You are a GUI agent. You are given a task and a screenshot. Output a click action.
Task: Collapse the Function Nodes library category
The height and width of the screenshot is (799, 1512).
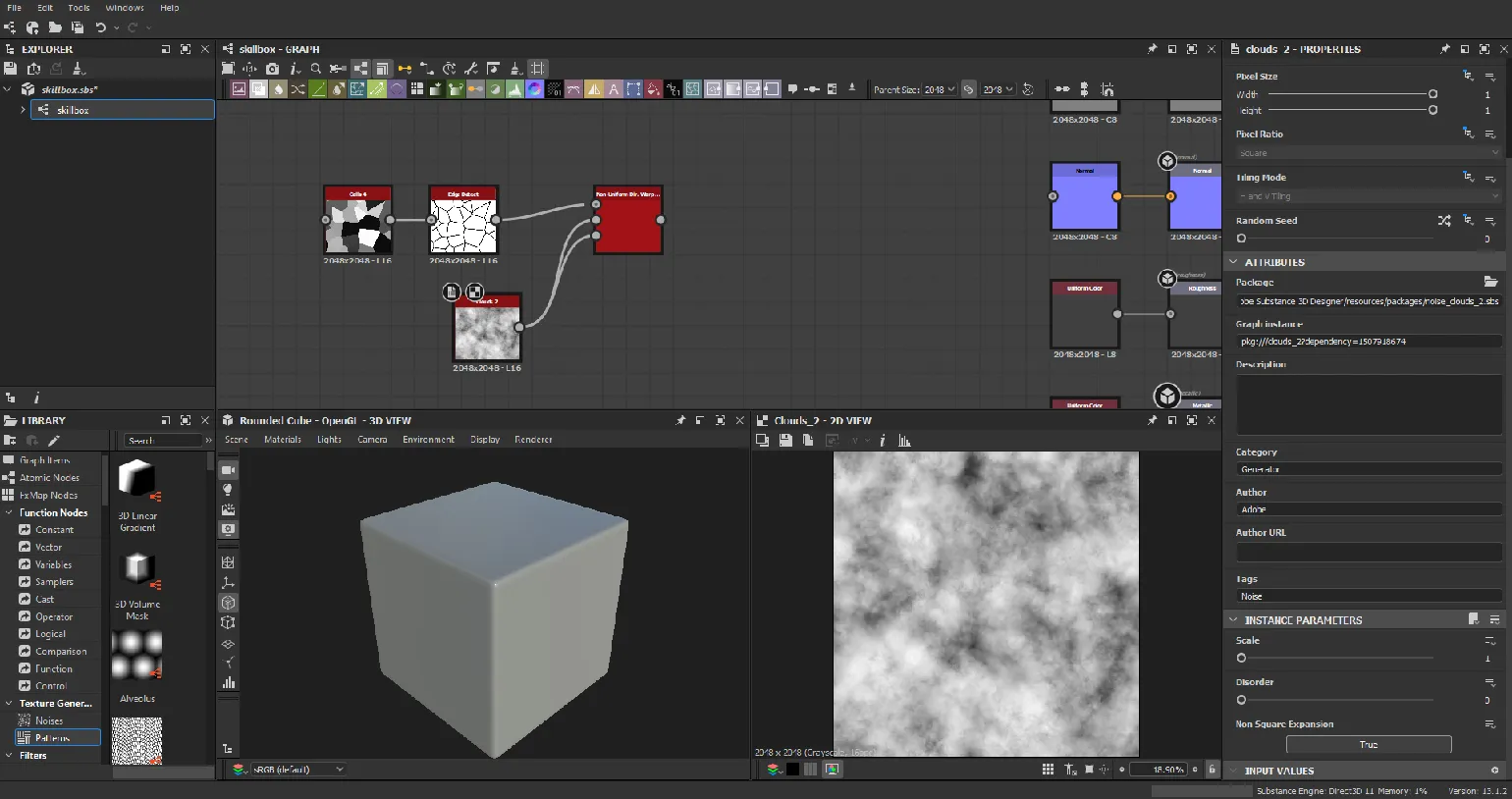click(9, 512)
